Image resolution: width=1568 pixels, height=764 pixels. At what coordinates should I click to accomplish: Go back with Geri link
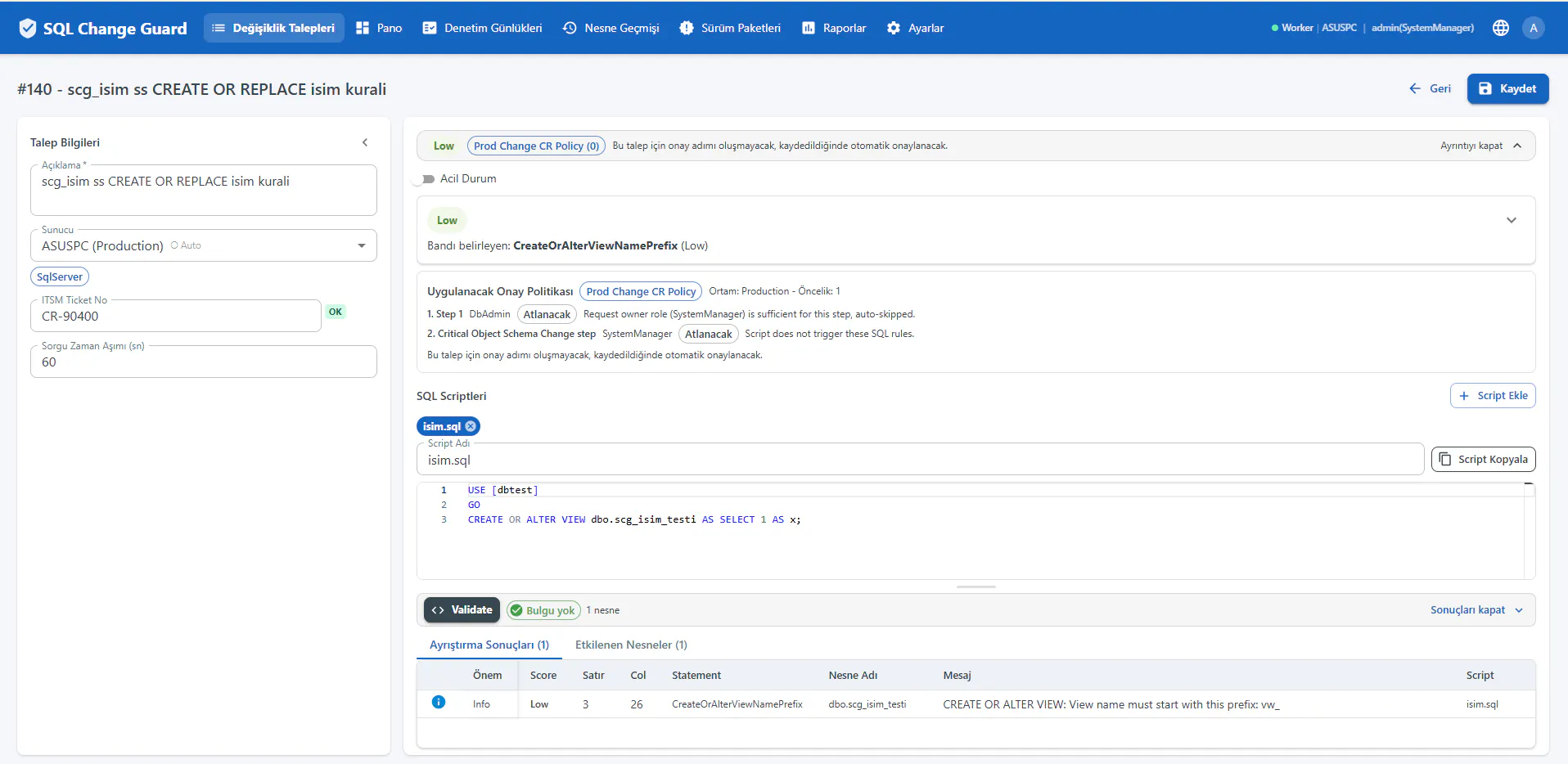click(1430, 88)
